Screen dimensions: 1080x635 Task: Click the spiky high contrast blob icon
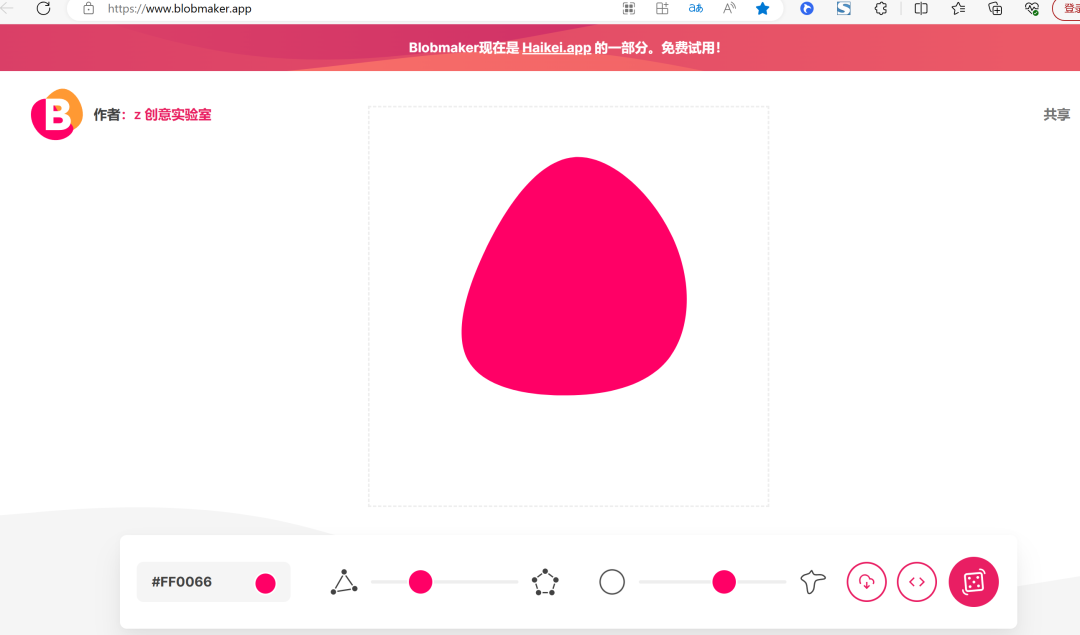point(813,582)
